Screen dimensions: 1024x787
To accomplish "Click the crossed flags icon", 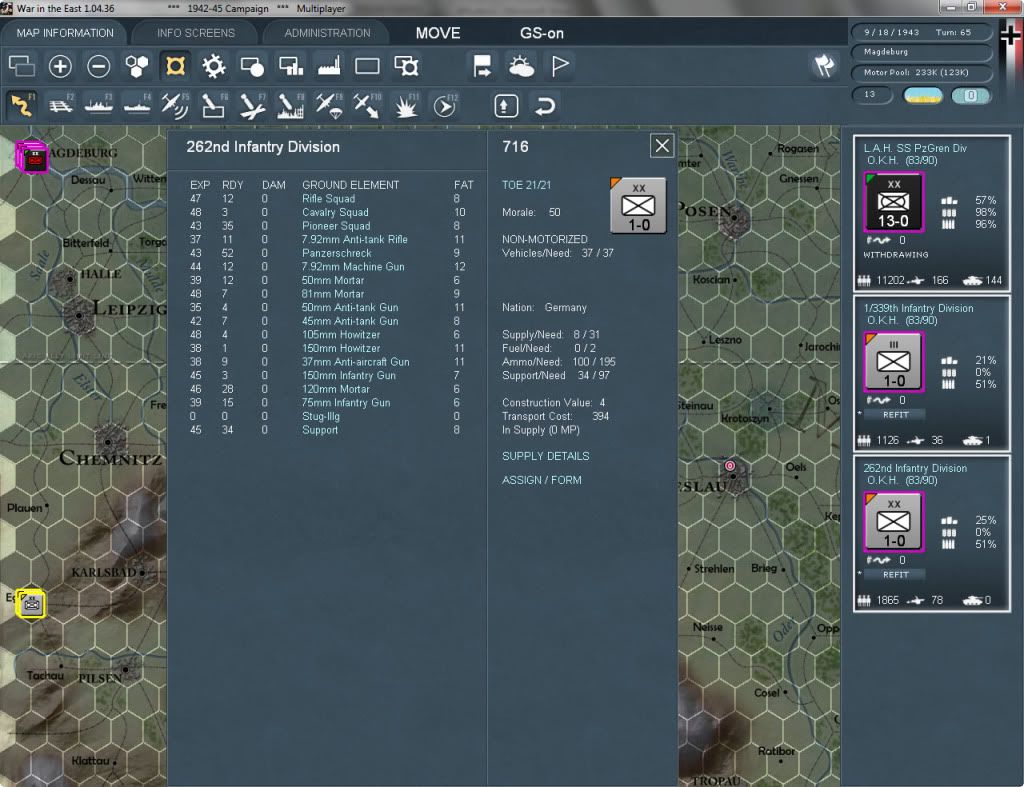I will [824, 65].
